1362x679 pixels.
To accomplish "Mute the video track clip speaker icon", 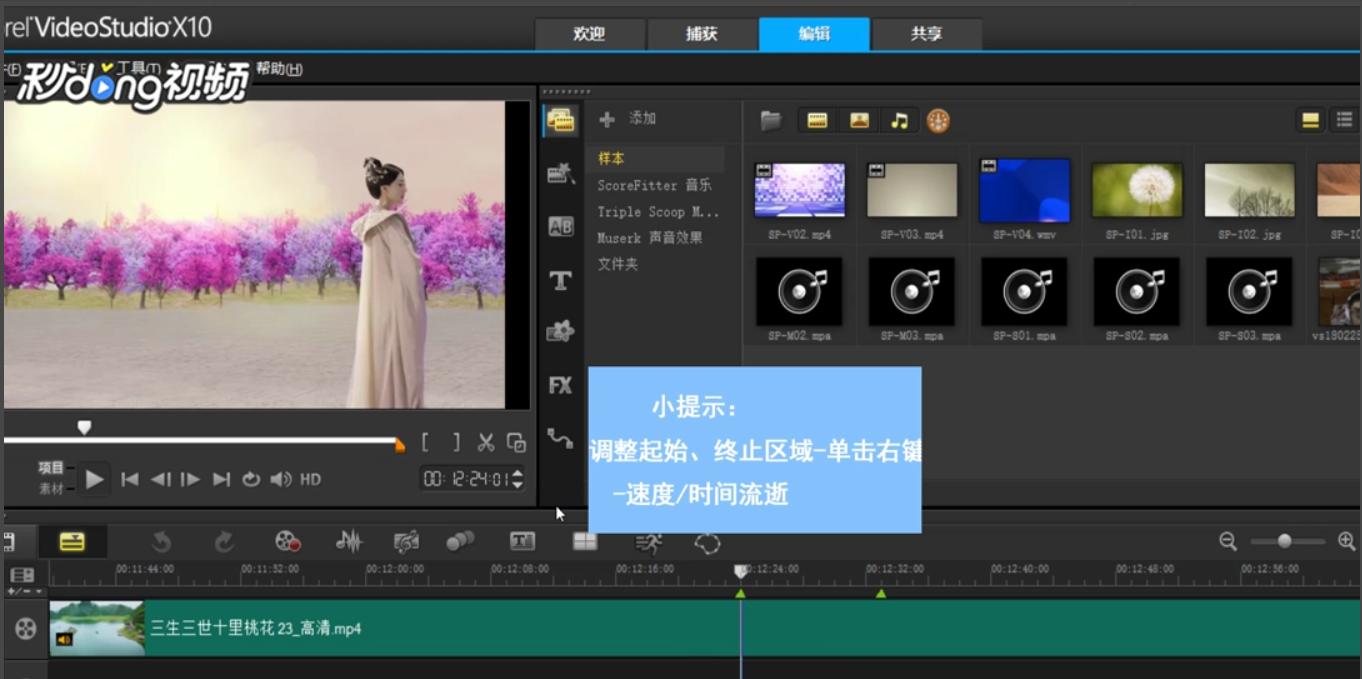I will point(64,638).
